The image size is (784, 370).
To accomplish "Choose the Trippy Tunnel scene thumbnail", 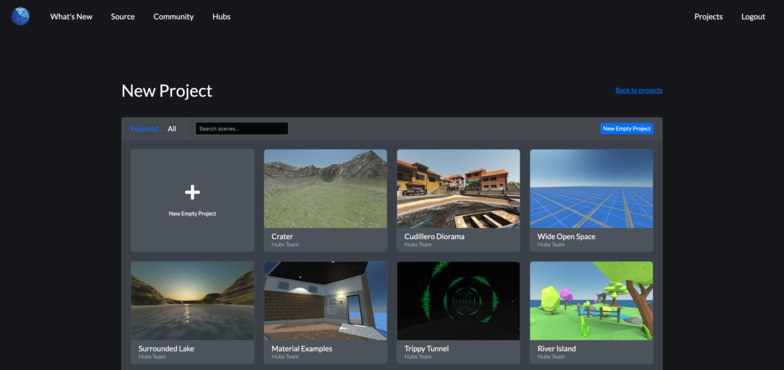I will coord(458,300).
